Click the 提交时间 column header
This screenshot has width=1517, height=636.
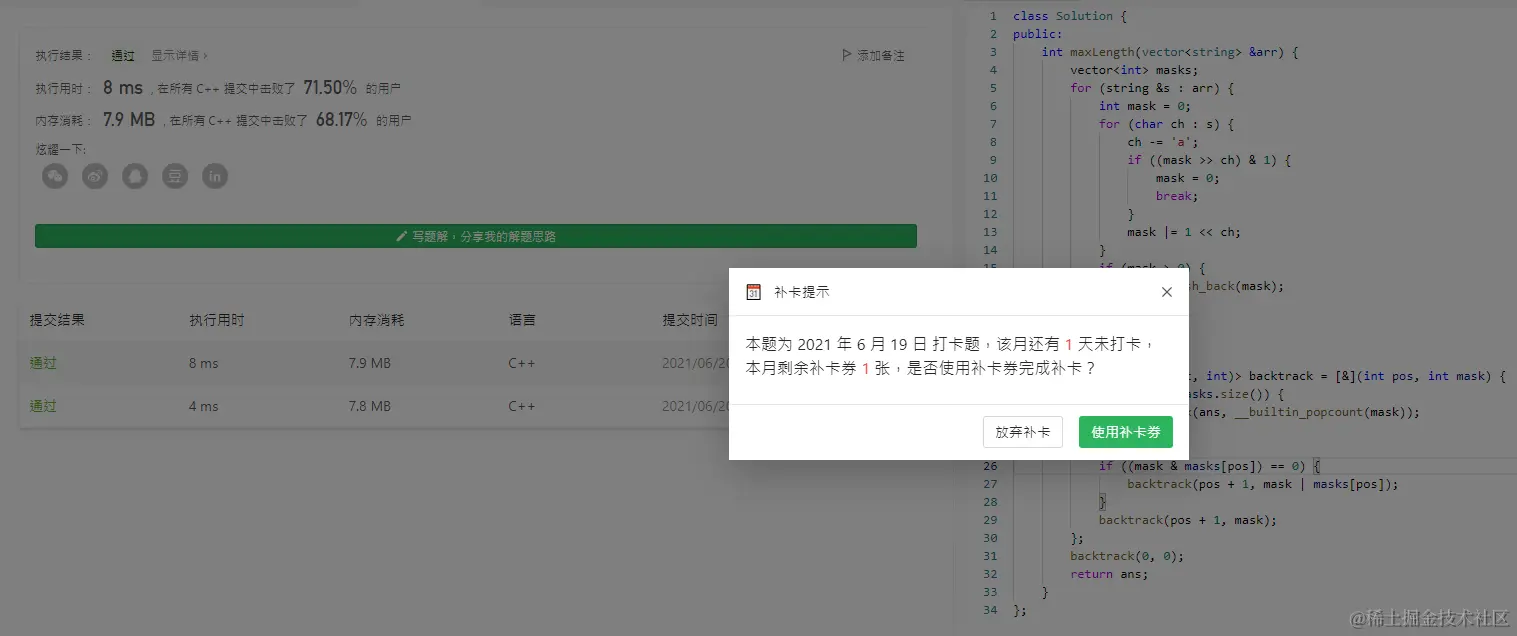690,320
